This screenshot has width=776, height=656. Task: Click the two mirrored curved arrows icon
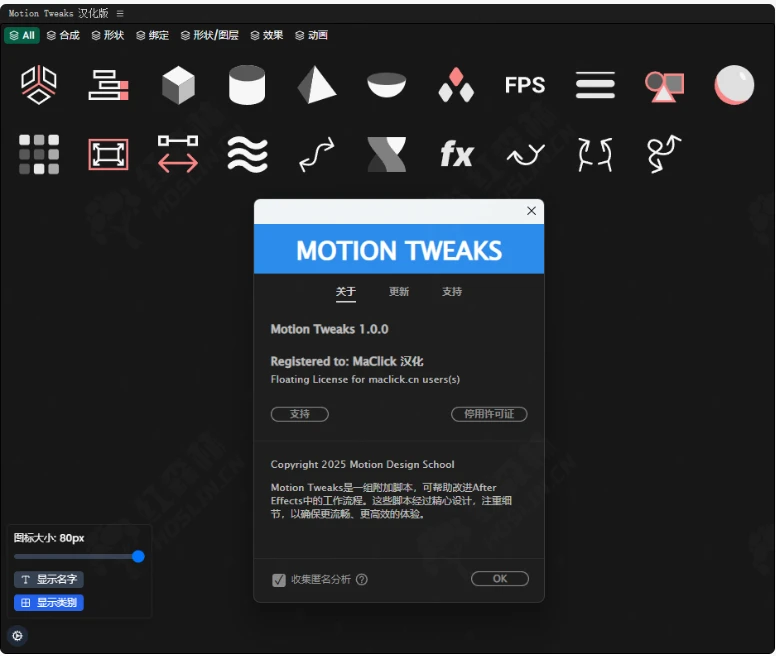pyautogui.click(x=595, y=155)
